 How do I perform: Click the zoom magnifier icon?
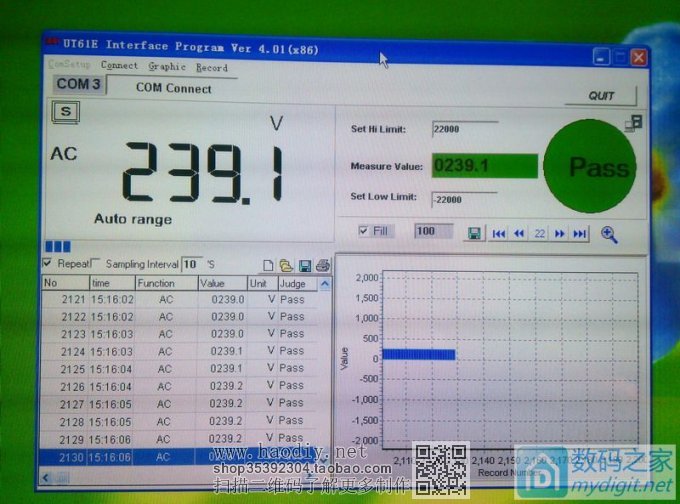click(609, 234)
